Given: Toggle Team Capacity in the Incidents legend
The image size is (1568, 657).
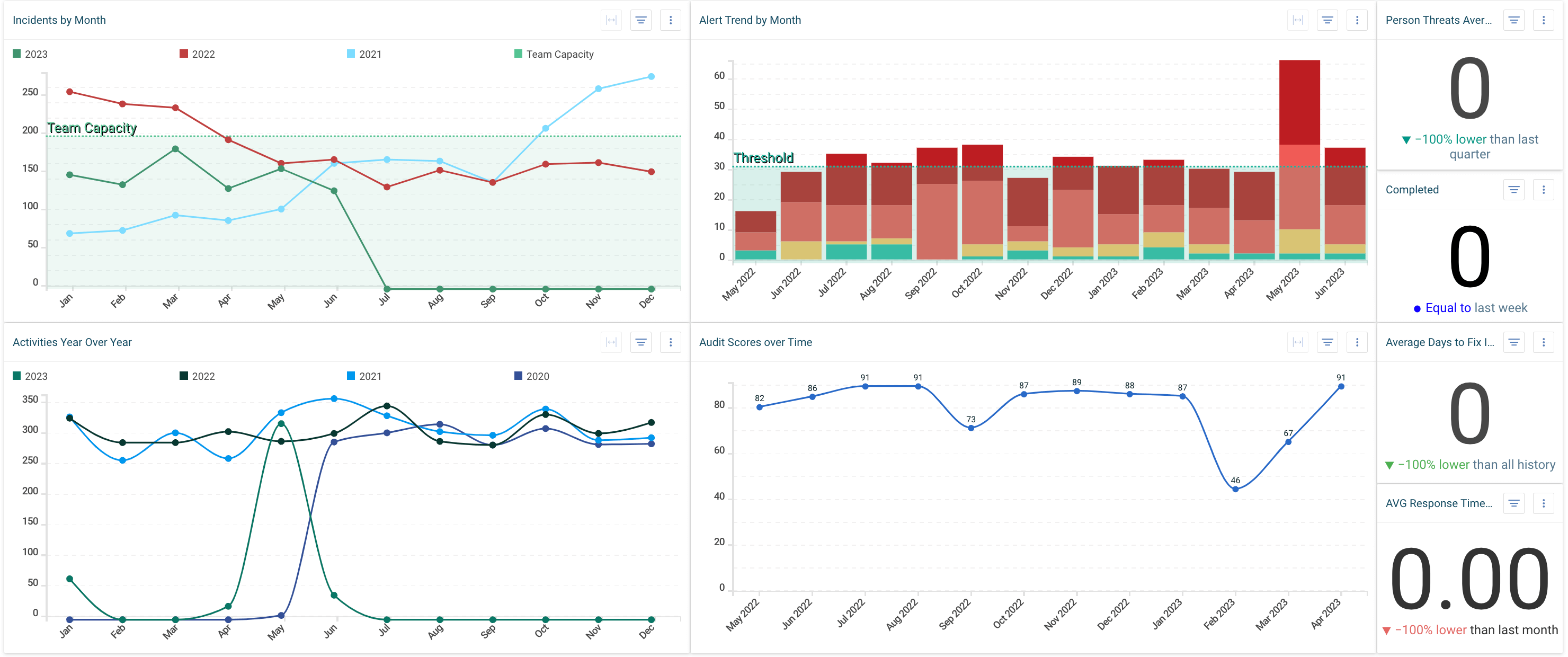Looking at the screenshot, I should point(554,54).
